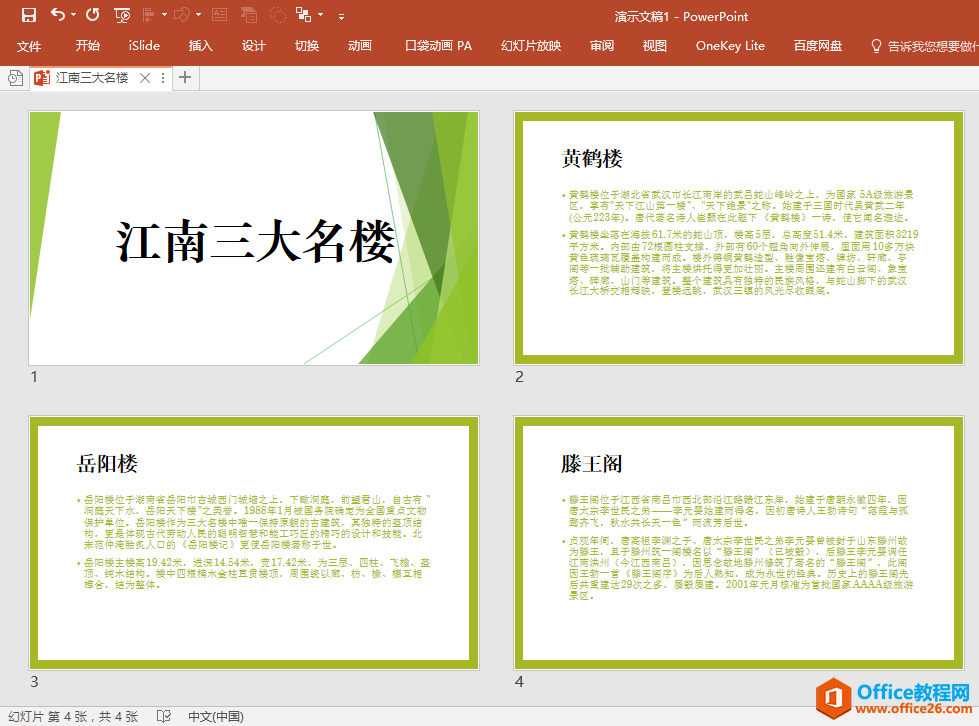Image resolution: width=979 pixels, height=726 pixels.
Task: Open Customize Quick Access Toolbar dropdown
Action: 341,16
